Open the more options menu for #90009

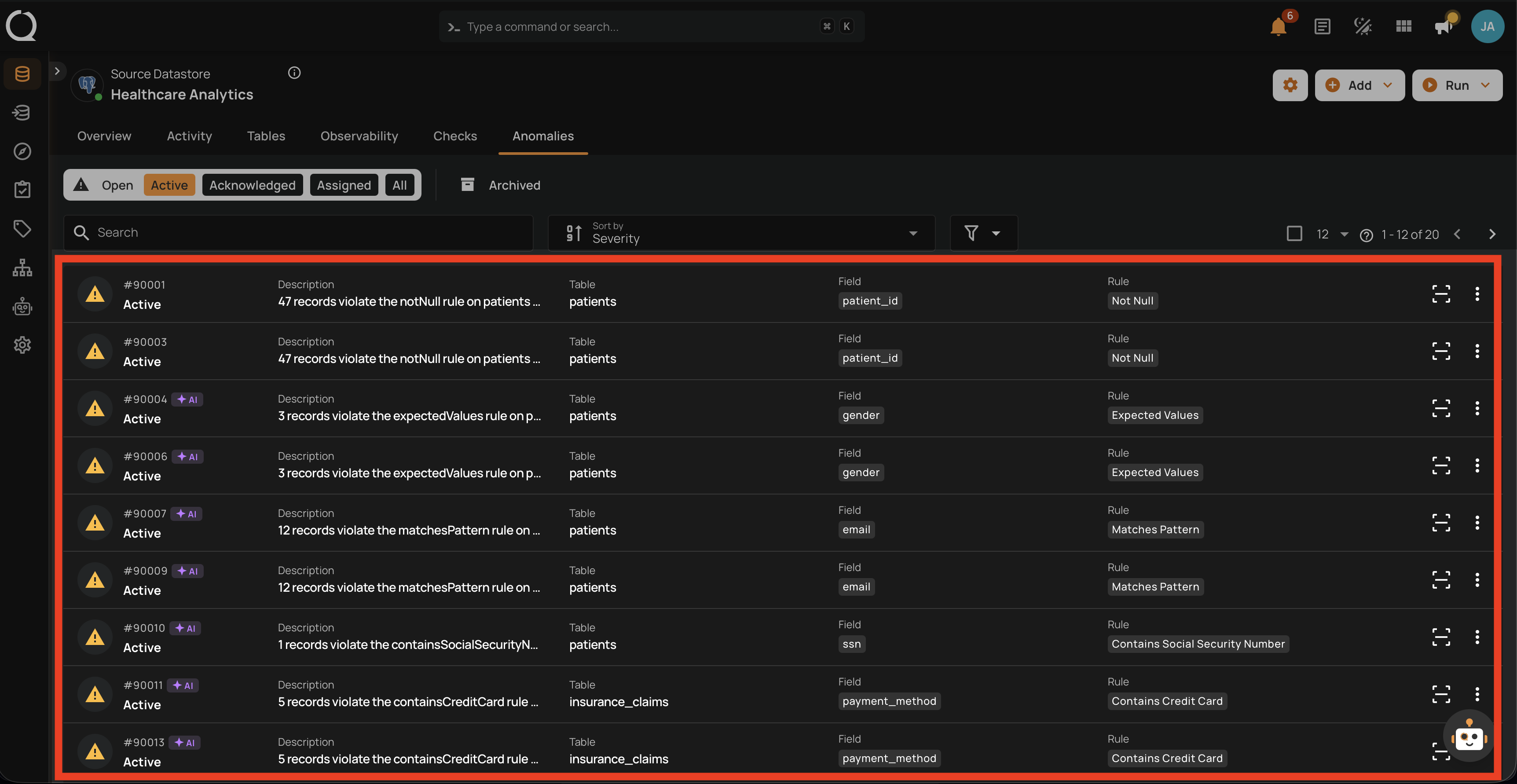pos(1477,579)
